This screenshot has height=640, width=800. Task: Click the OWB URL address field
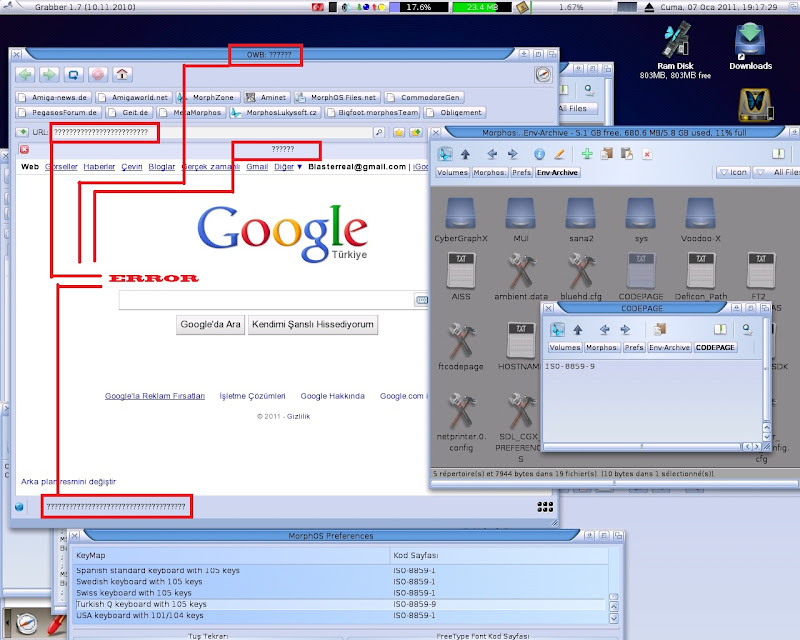212,133
